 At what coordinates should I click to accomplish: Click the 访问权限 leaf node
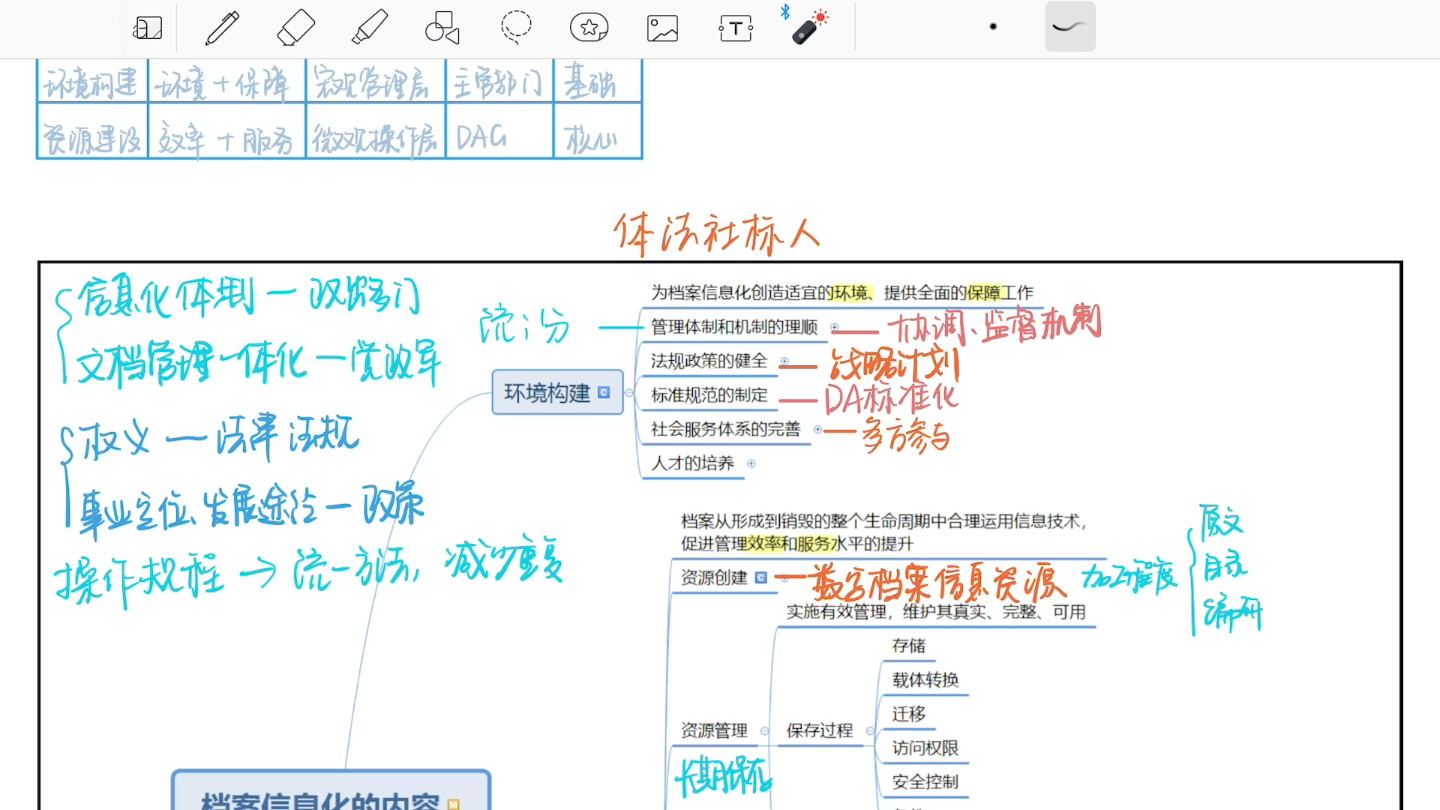click(x=926, y=748)
